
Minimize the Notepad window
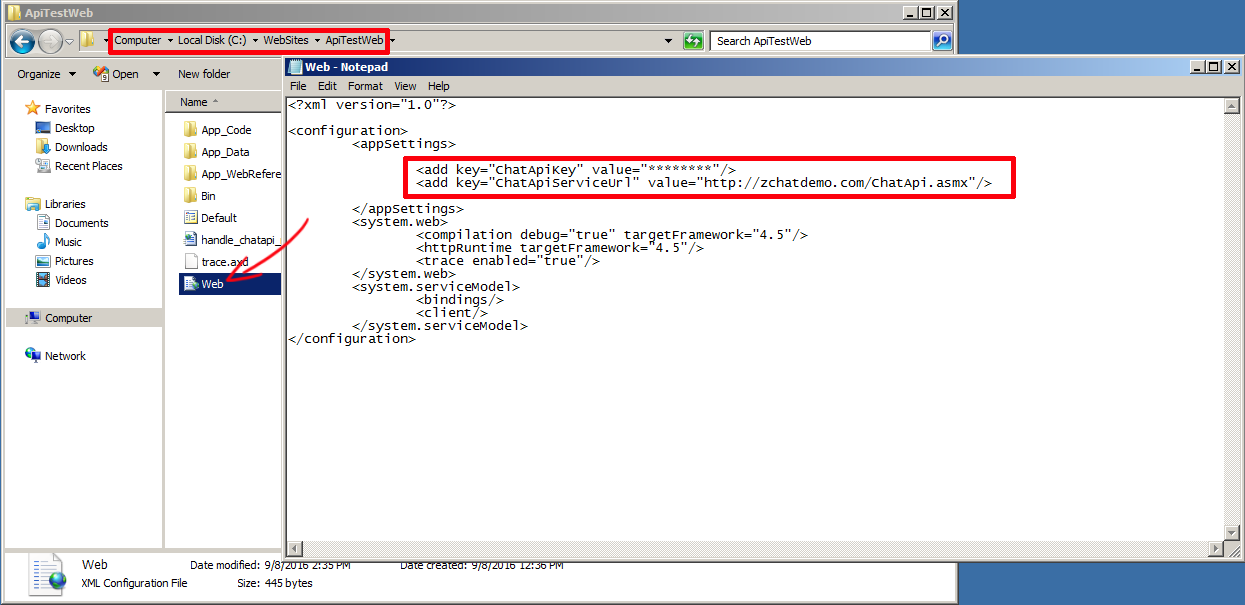[1197, 67]
